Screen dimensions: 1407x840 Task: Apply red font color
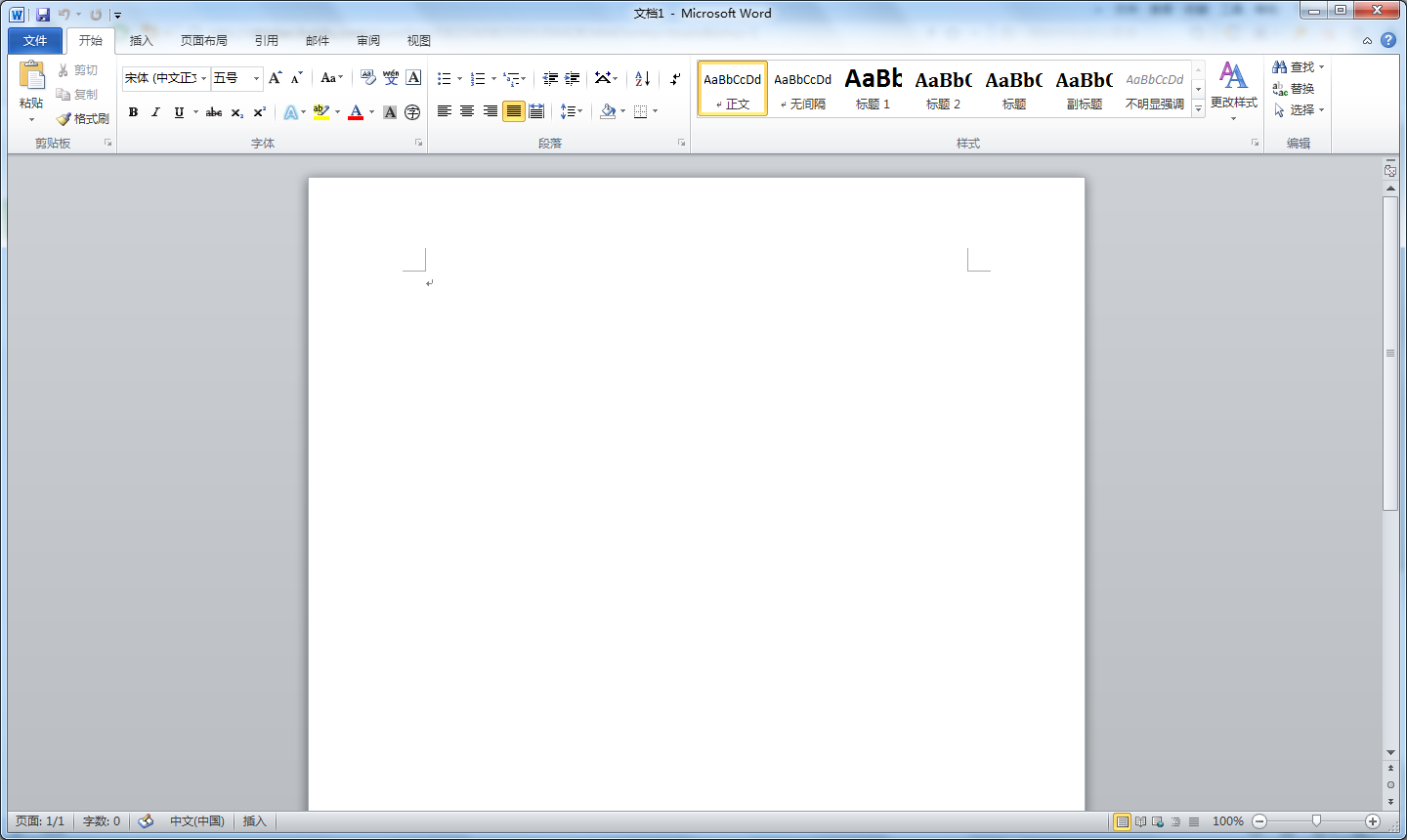pyautogui.click(x=356, y=112)
